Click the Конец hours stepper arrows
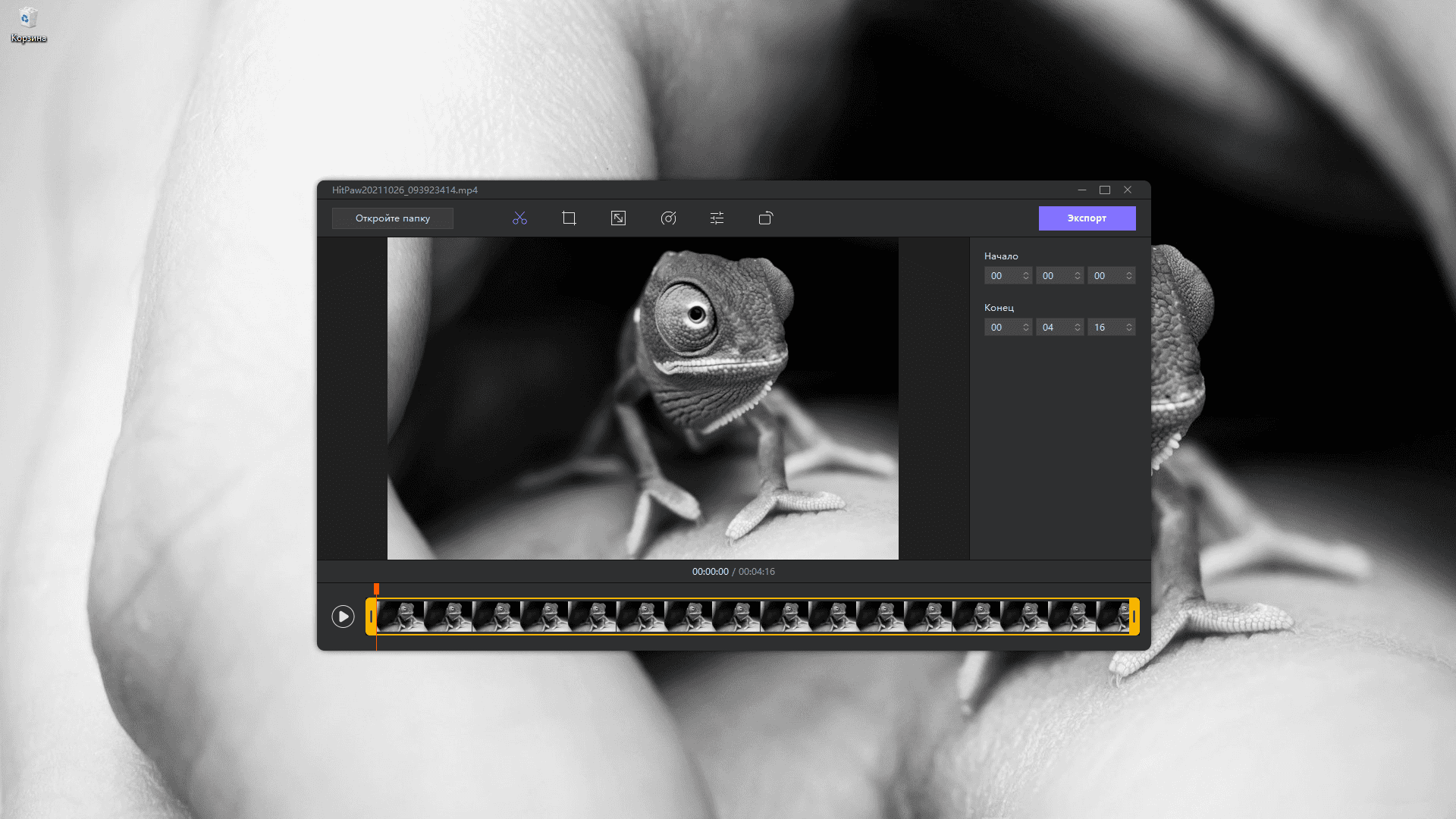Screen dimensions: 1456x819 click(x=1026, y=328)
